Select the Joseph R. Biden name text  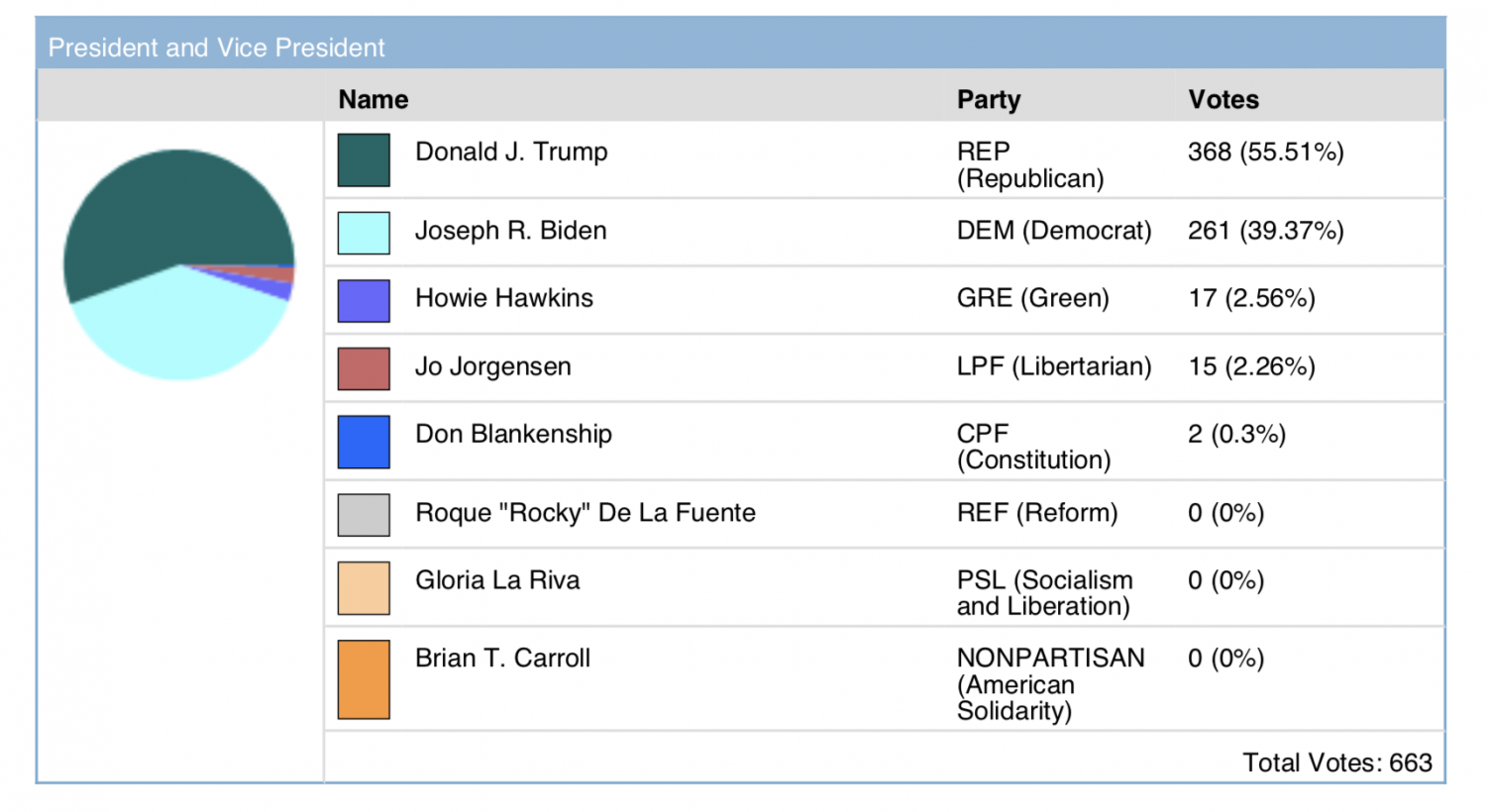(x=511, y=231)
